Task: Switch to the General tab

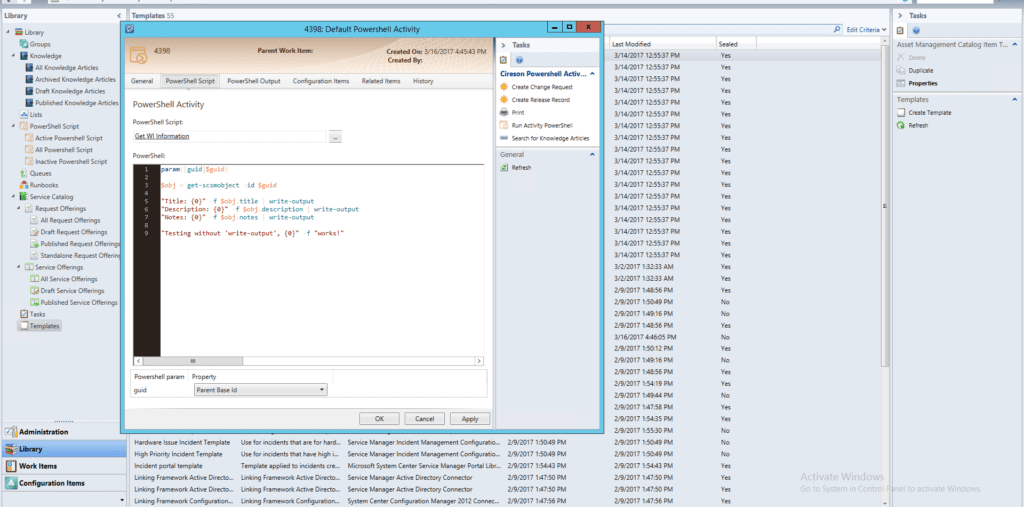Action: tap(142, 81)
